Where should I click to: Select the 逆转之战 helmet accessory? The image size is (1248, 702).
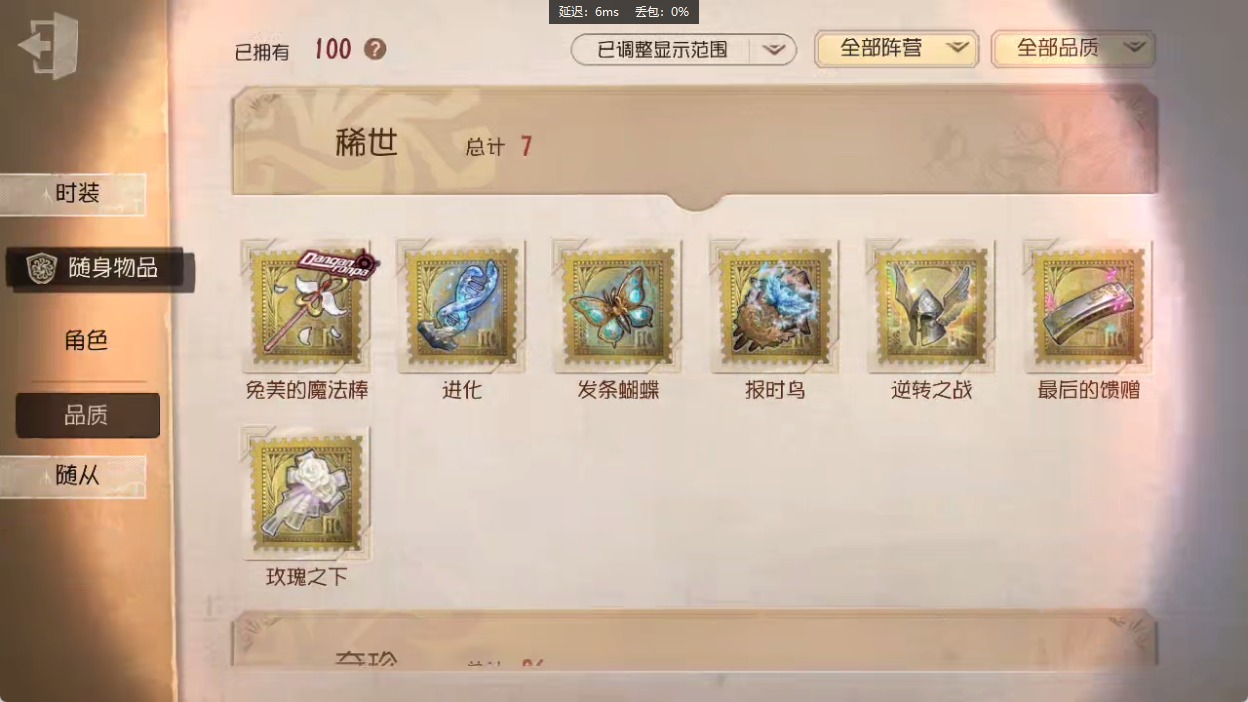point(932,306)
